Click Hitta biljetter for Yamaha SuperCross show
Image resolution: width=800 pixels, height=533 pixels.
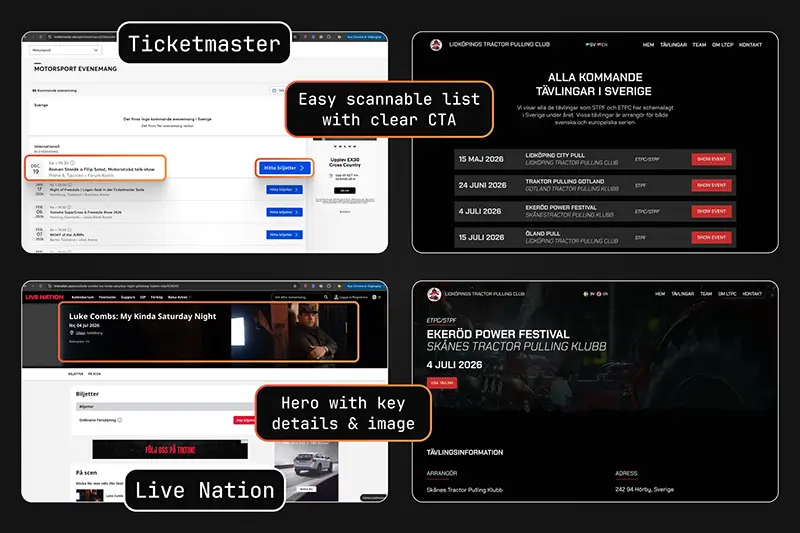click(284, 212)
